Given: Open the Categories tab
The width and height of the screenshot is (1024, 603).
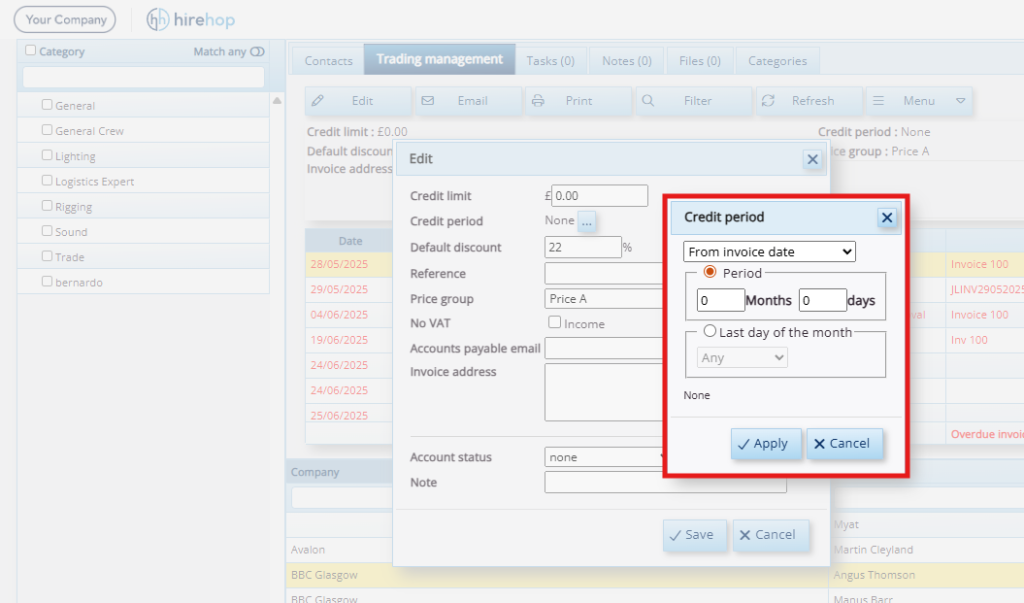Looking at the screenshot, I should point(777,61).
